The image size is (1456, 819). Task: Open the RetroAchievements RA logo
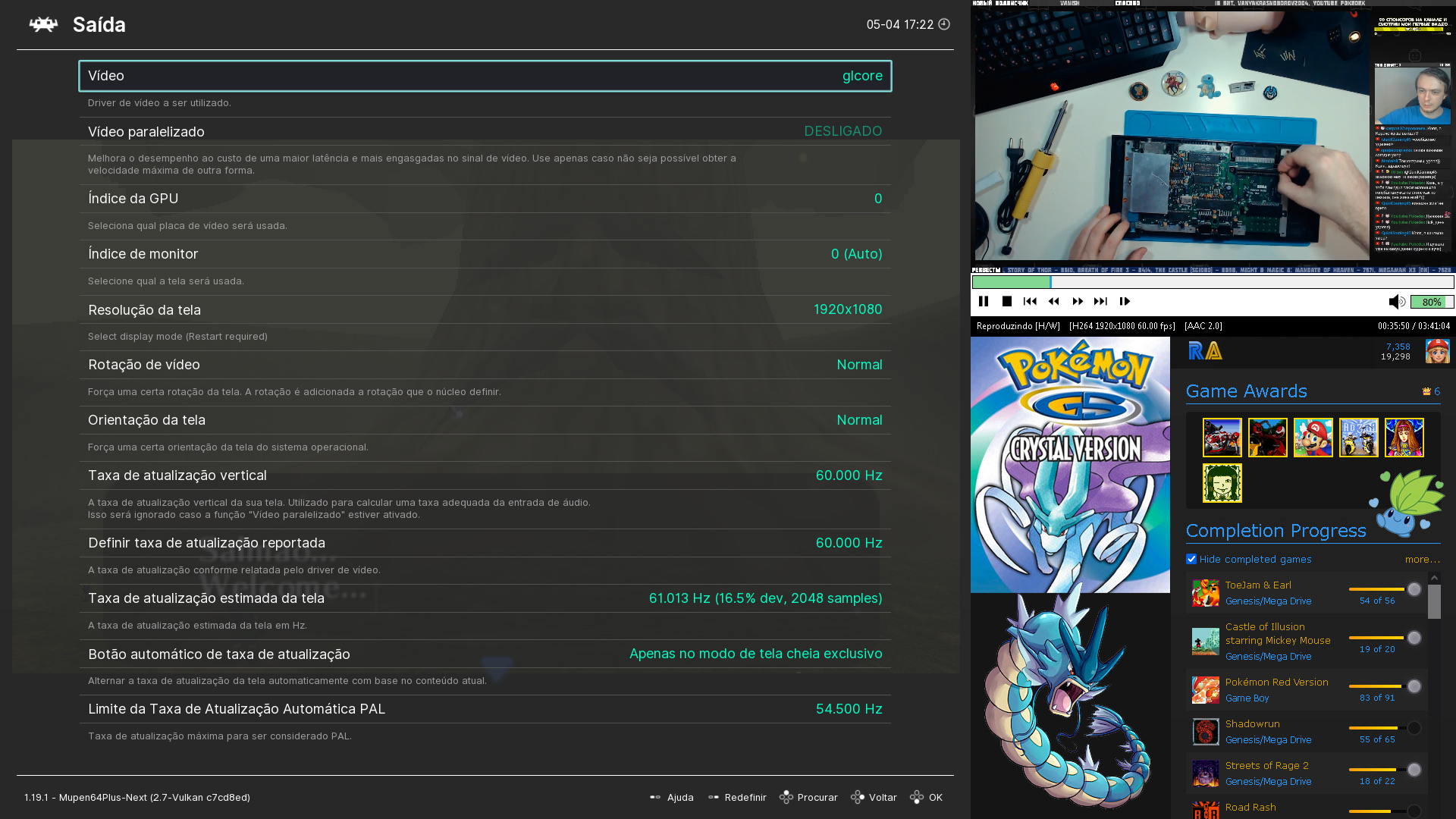[x=1205, y=351]
